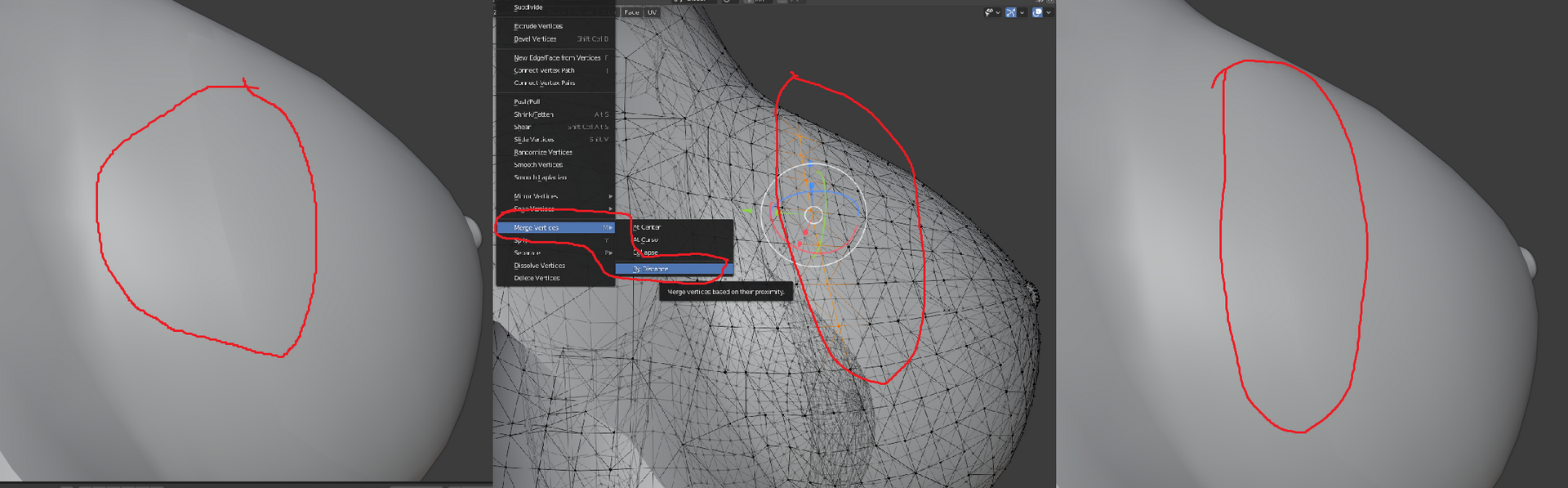
Task: Expand the Mirror Vertices submenu
Action: coord(555,196)
